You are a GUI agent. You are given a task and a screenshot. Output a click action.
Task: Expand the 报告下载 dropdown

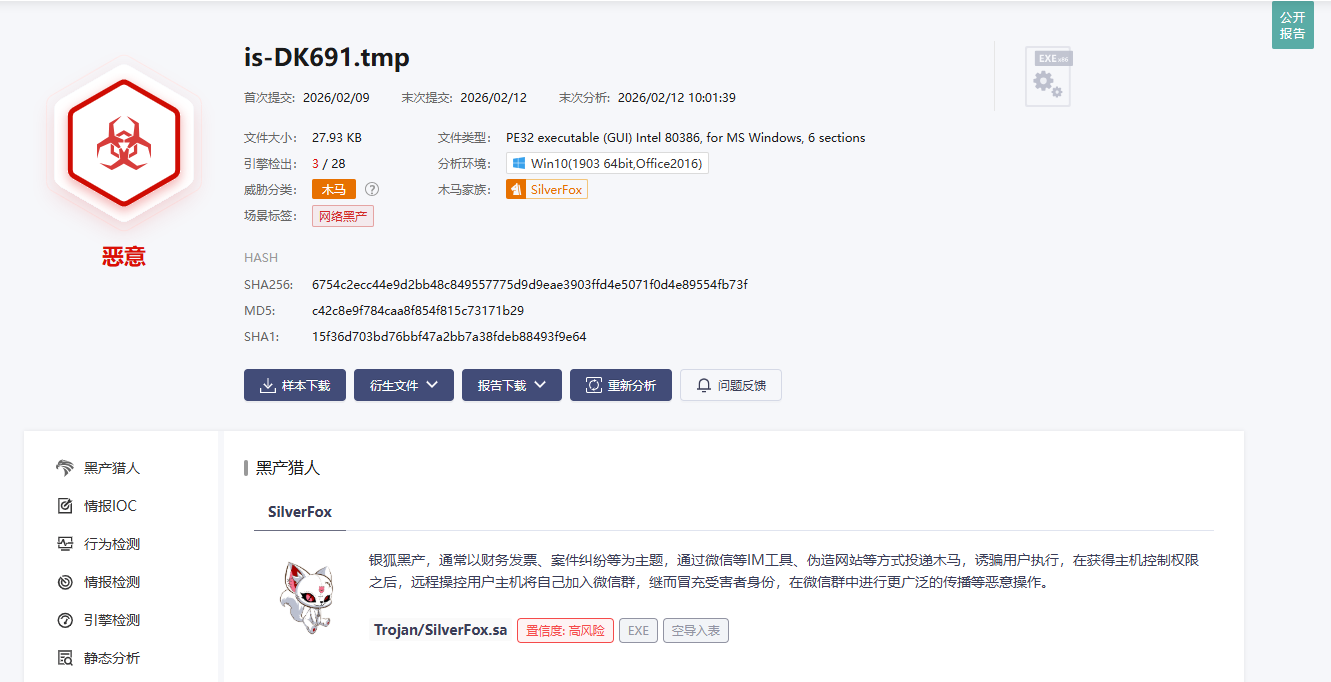511,385
